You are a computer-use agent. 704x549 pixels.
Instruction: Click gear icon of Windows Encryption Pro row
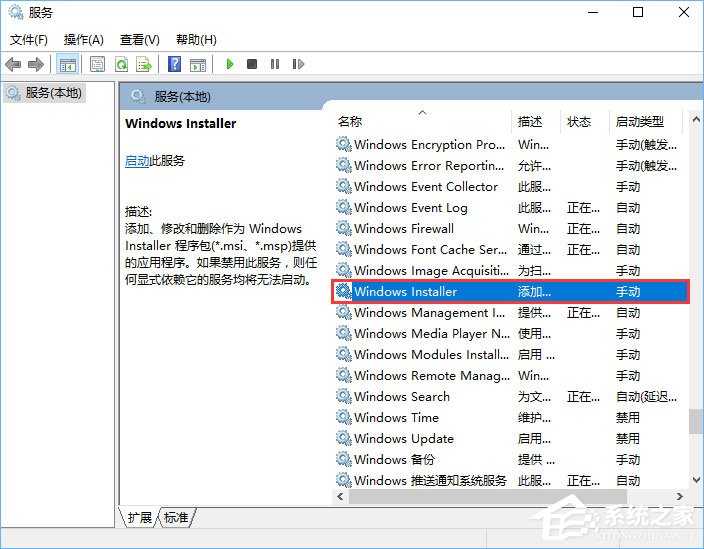click(x=343, y=144)
